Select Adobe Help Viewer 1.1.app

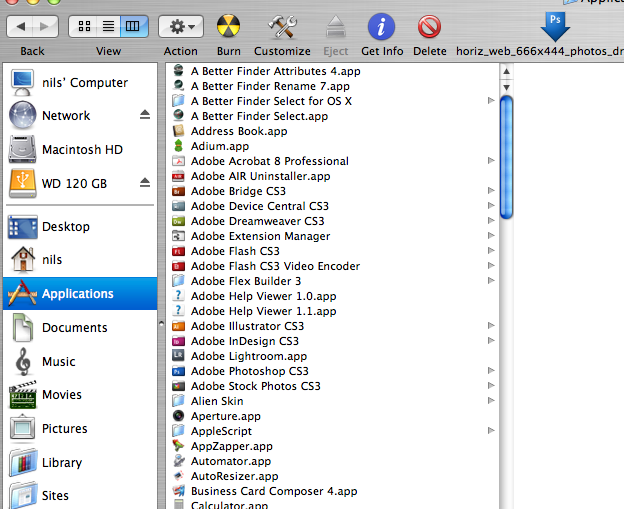(263, 311)
